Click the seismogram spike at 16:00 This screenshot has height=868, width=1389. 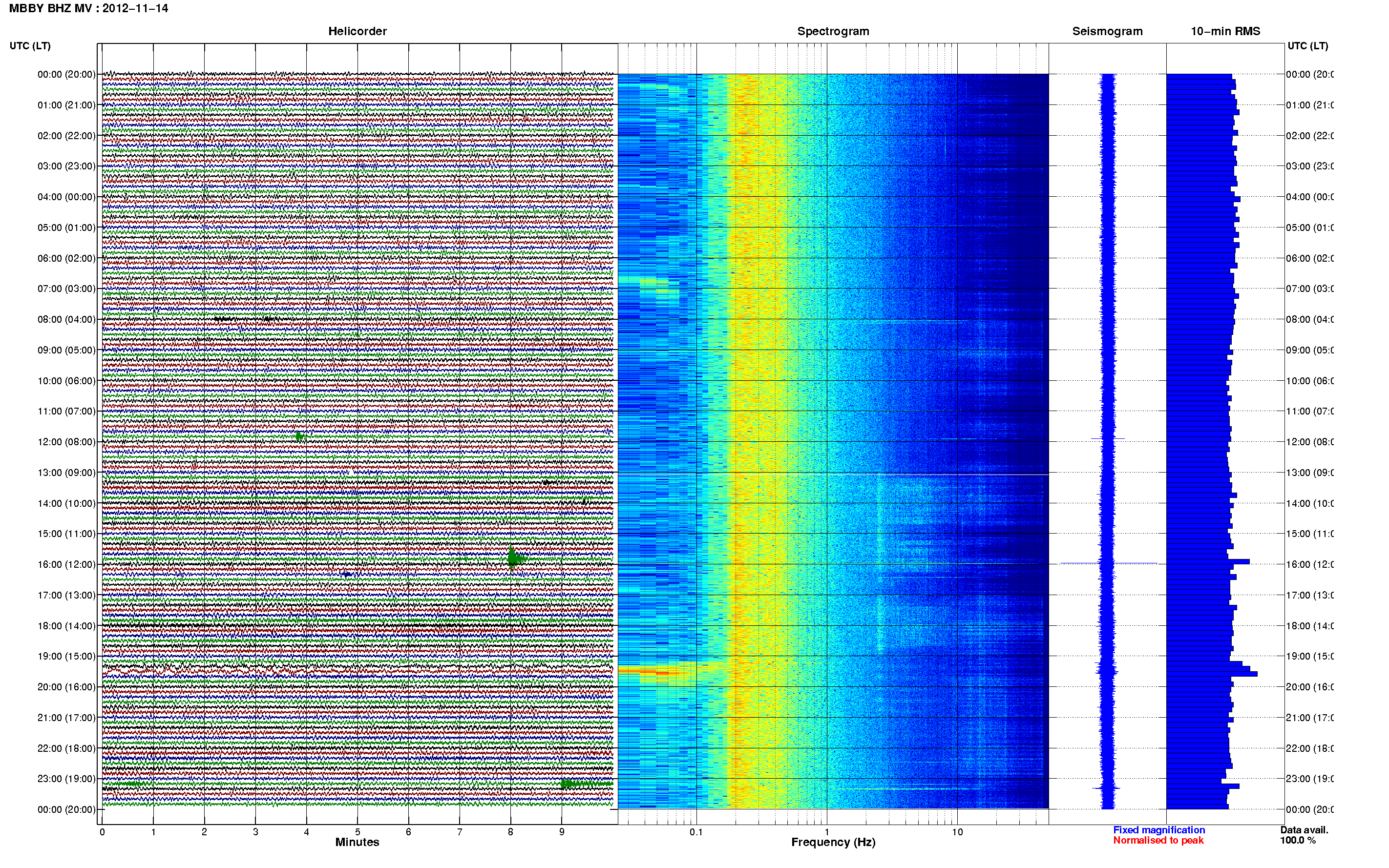[1108, 563]
